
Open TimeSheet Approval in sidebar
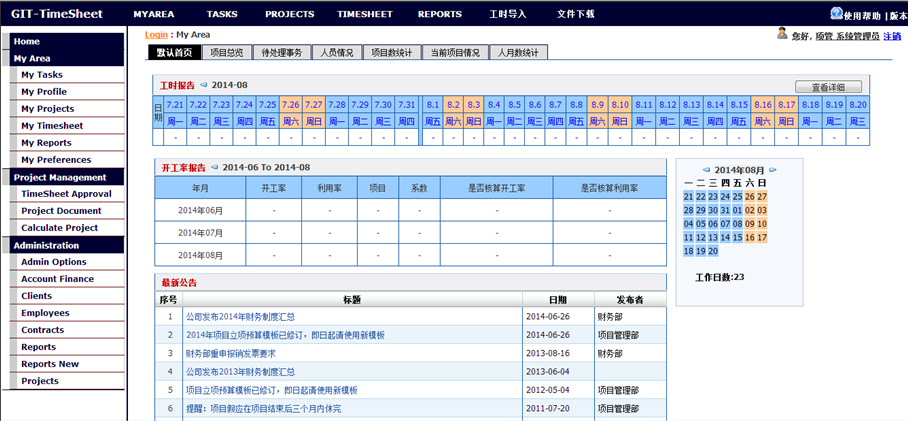click(x=66, y=194)
